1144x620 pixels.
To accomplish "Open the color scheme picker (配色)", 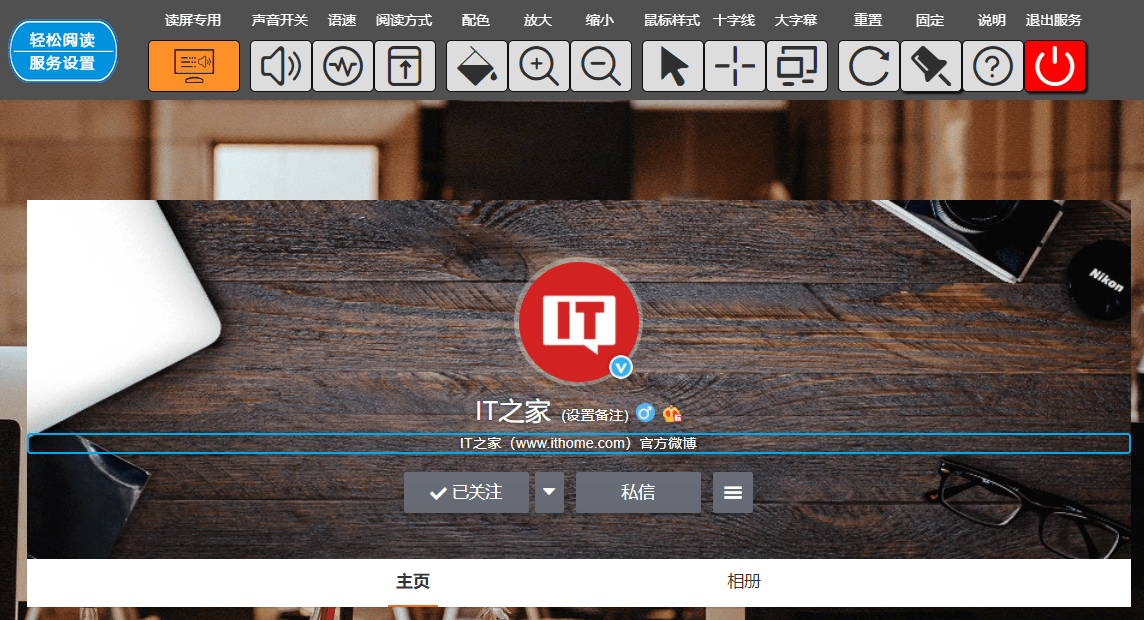I will (x=476, y=66).
